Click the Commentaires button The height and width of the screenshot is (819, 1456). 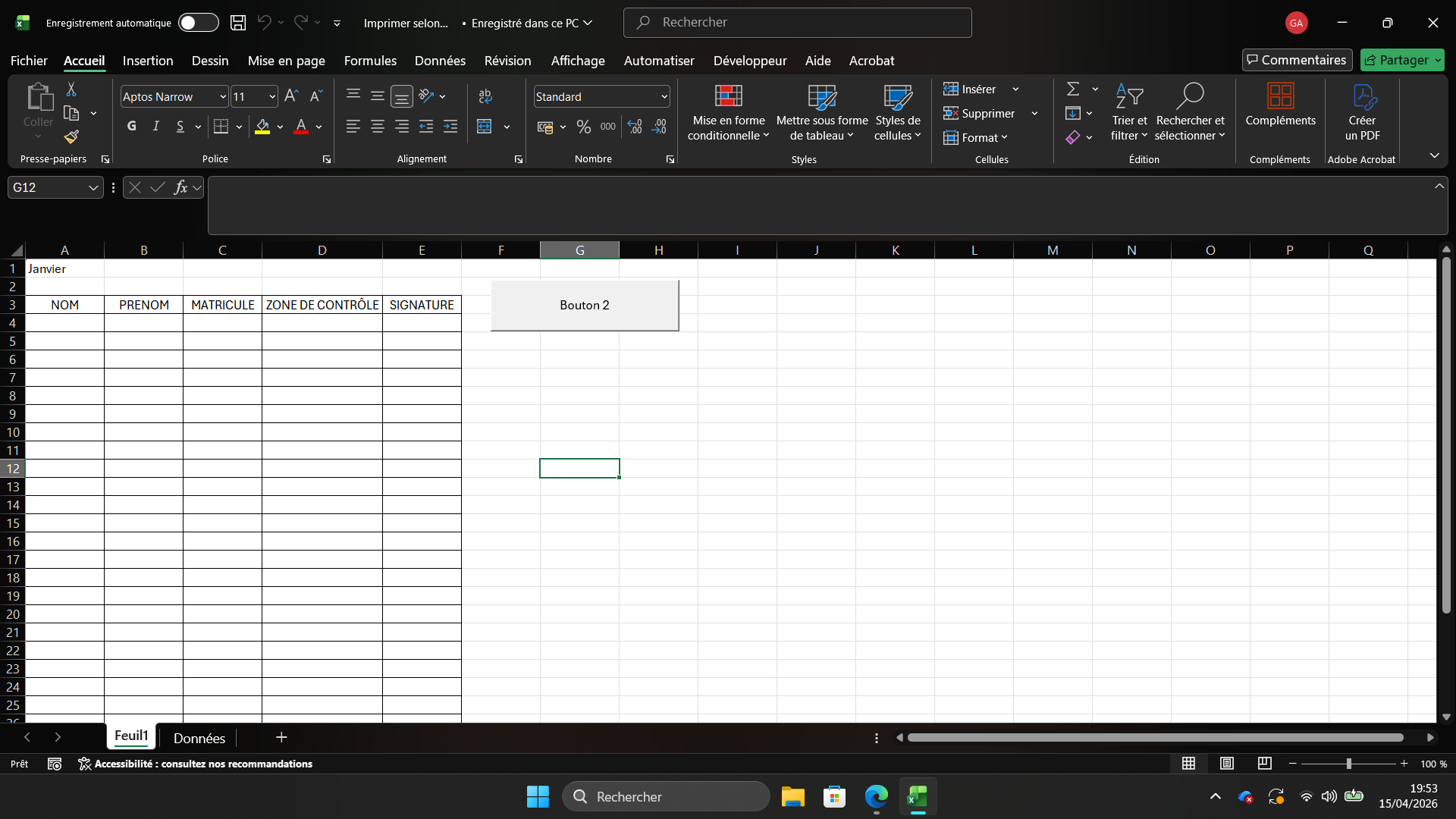[x=1297, y=60]
